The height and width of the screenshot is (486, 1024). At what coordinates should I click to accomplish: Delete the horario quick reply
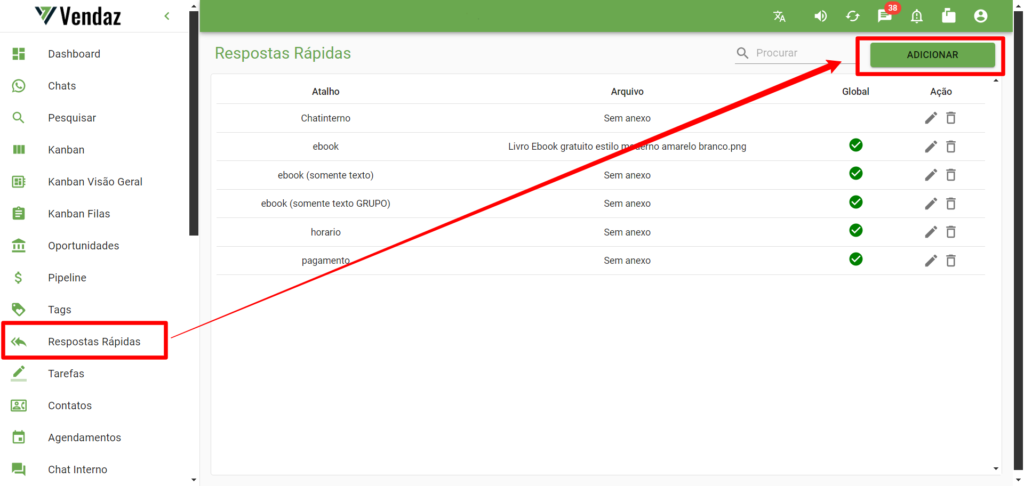(x=951, y=232)
